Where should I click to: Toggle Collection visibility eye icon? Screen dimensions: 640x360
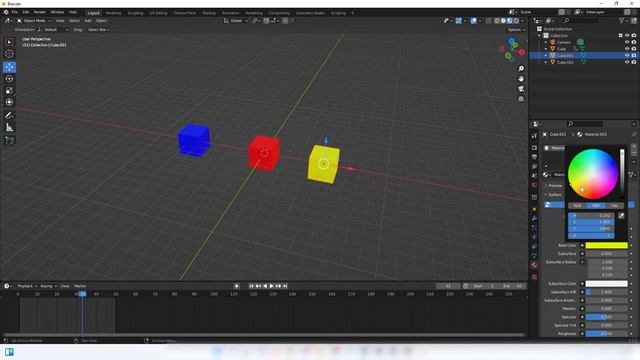(627, 36)
